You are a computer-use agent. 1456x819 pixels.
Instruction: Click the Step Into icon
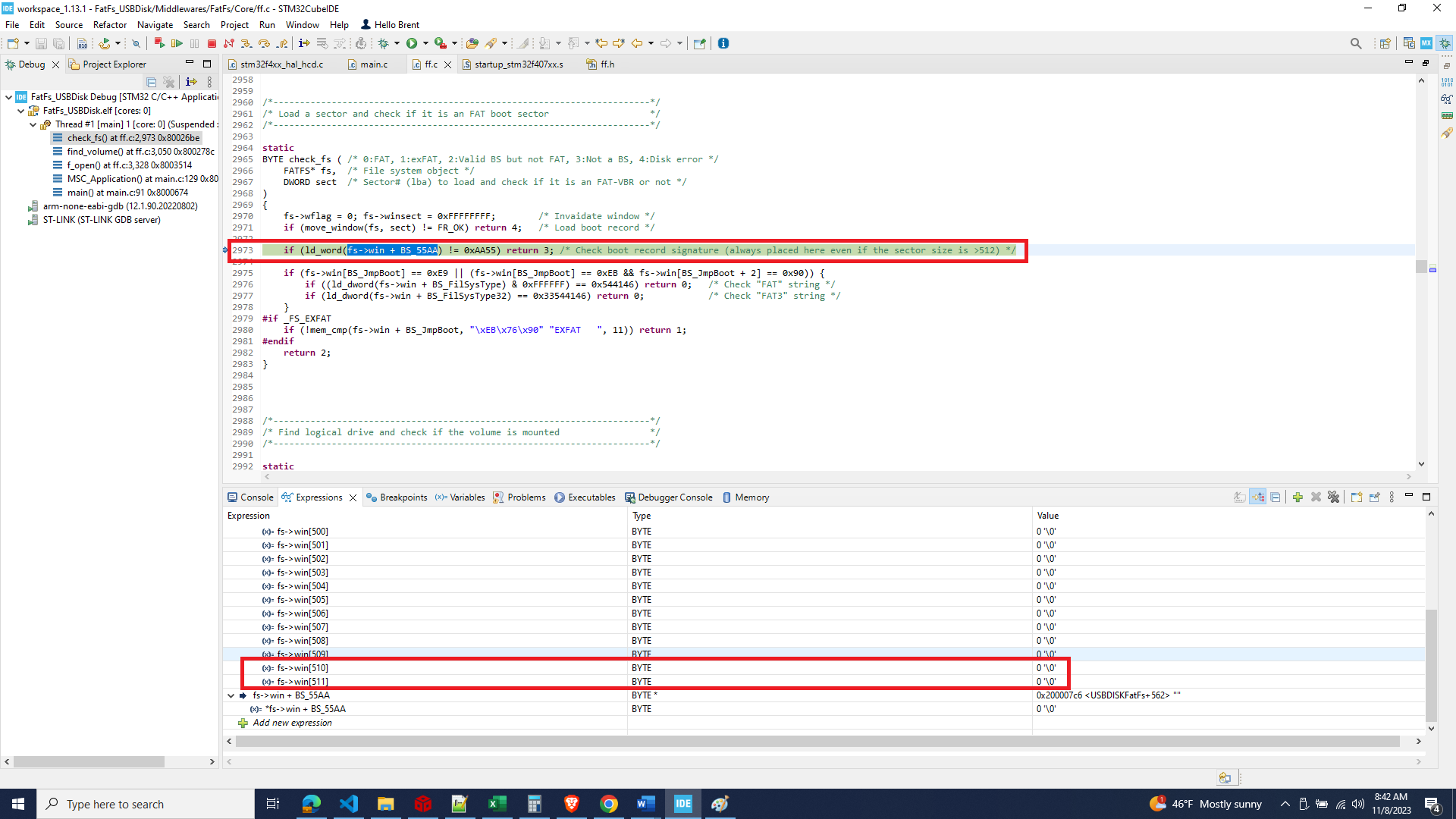click(x=246, y=43)
